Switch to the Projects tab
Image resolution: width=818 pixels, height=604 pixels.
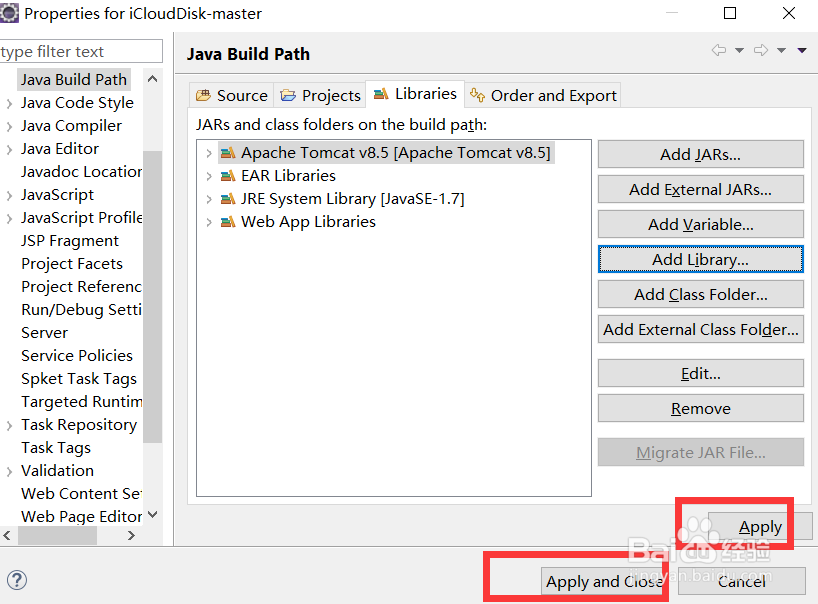[x=321, y=95]
